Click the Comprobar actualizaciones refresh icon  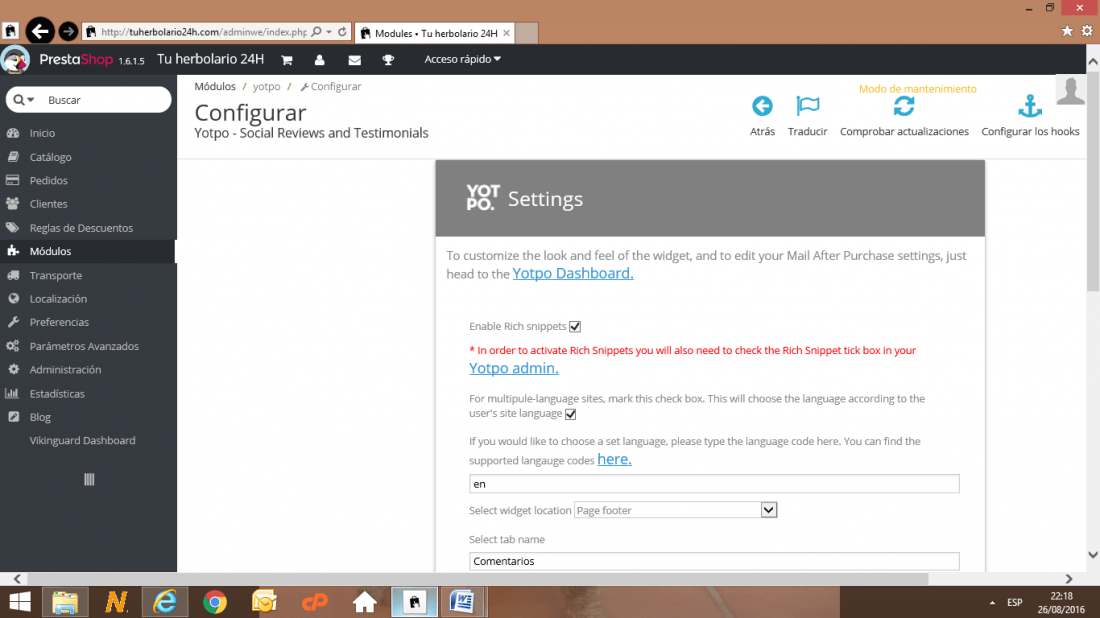coord(904,106)
